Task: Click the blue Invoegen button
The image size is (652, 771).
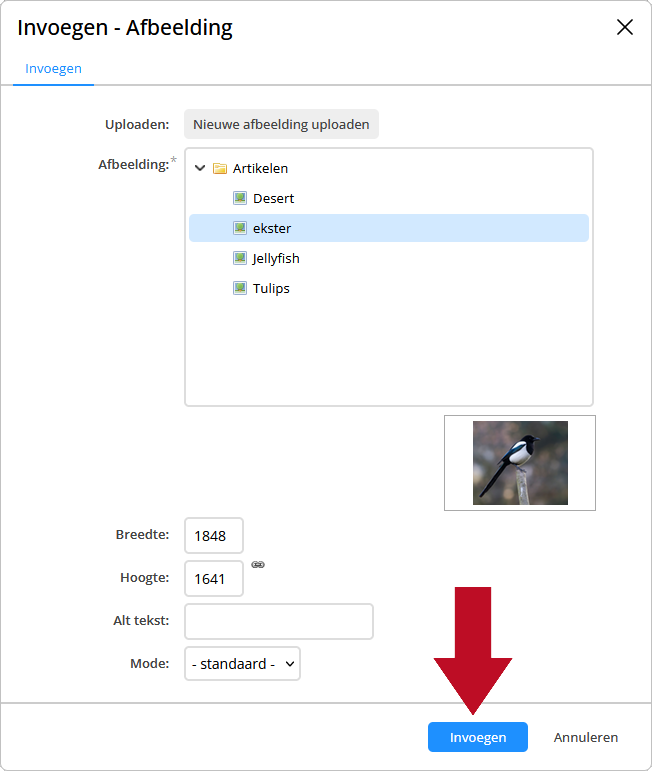Action: (x=478, y=737)
